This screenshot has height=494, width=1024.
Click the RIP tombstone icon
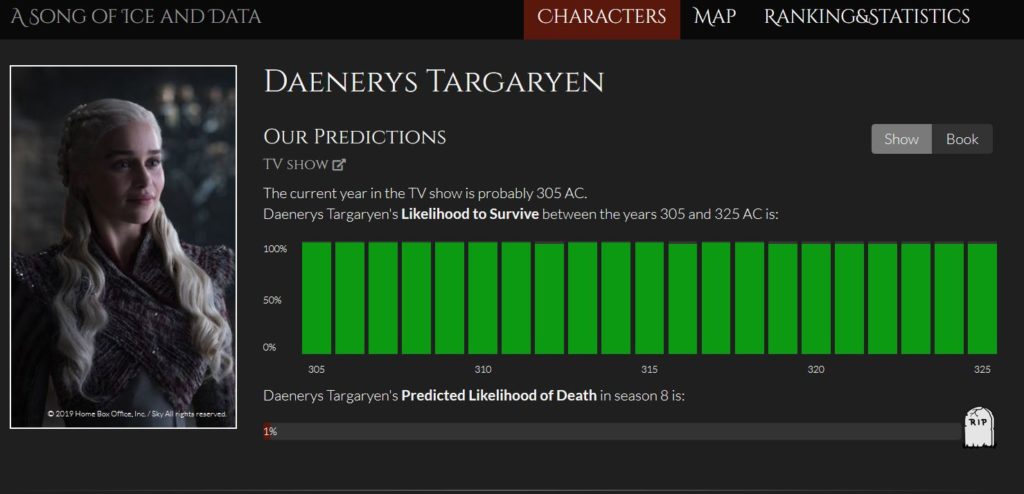click(979, 427)
